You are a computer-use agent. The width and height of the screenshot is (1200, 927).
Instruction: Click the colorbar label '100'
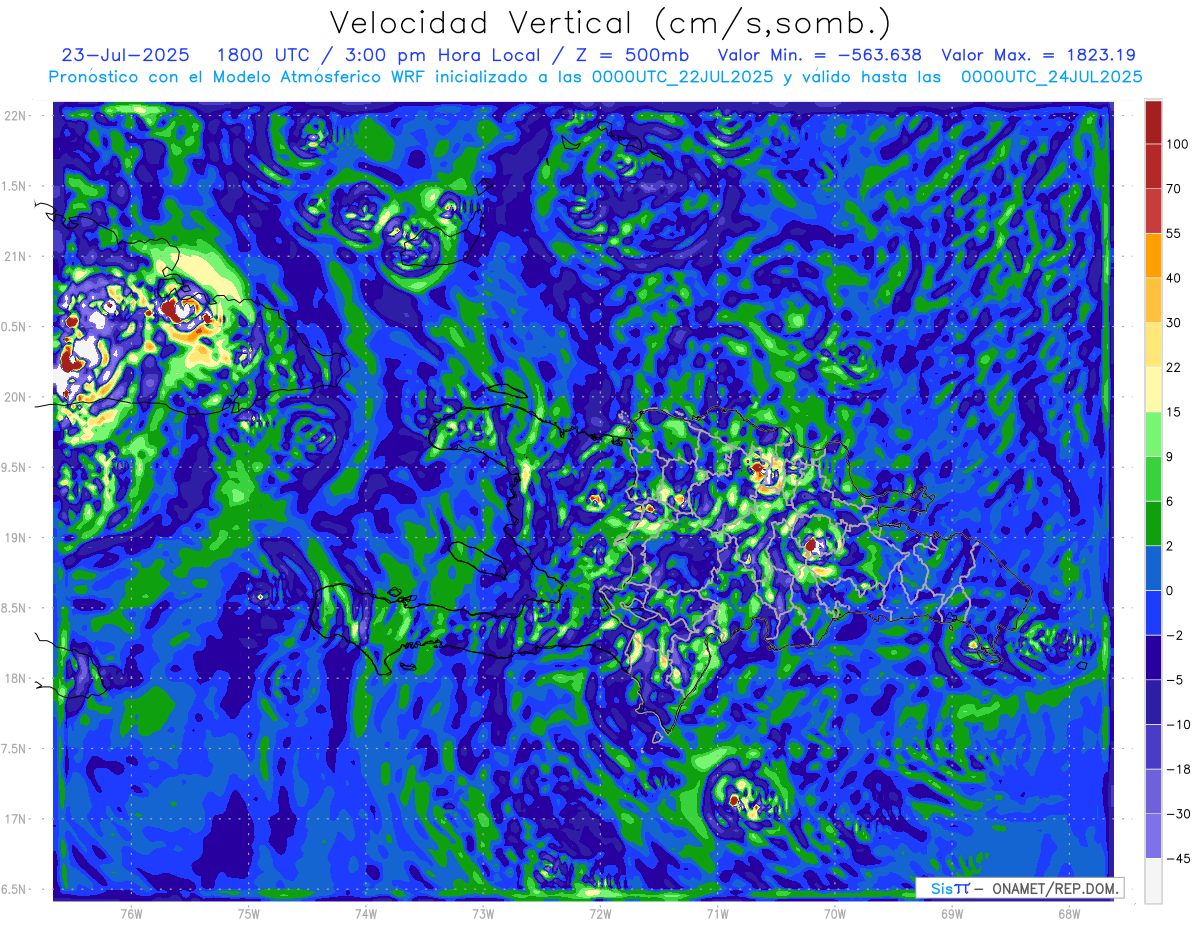1177,144
